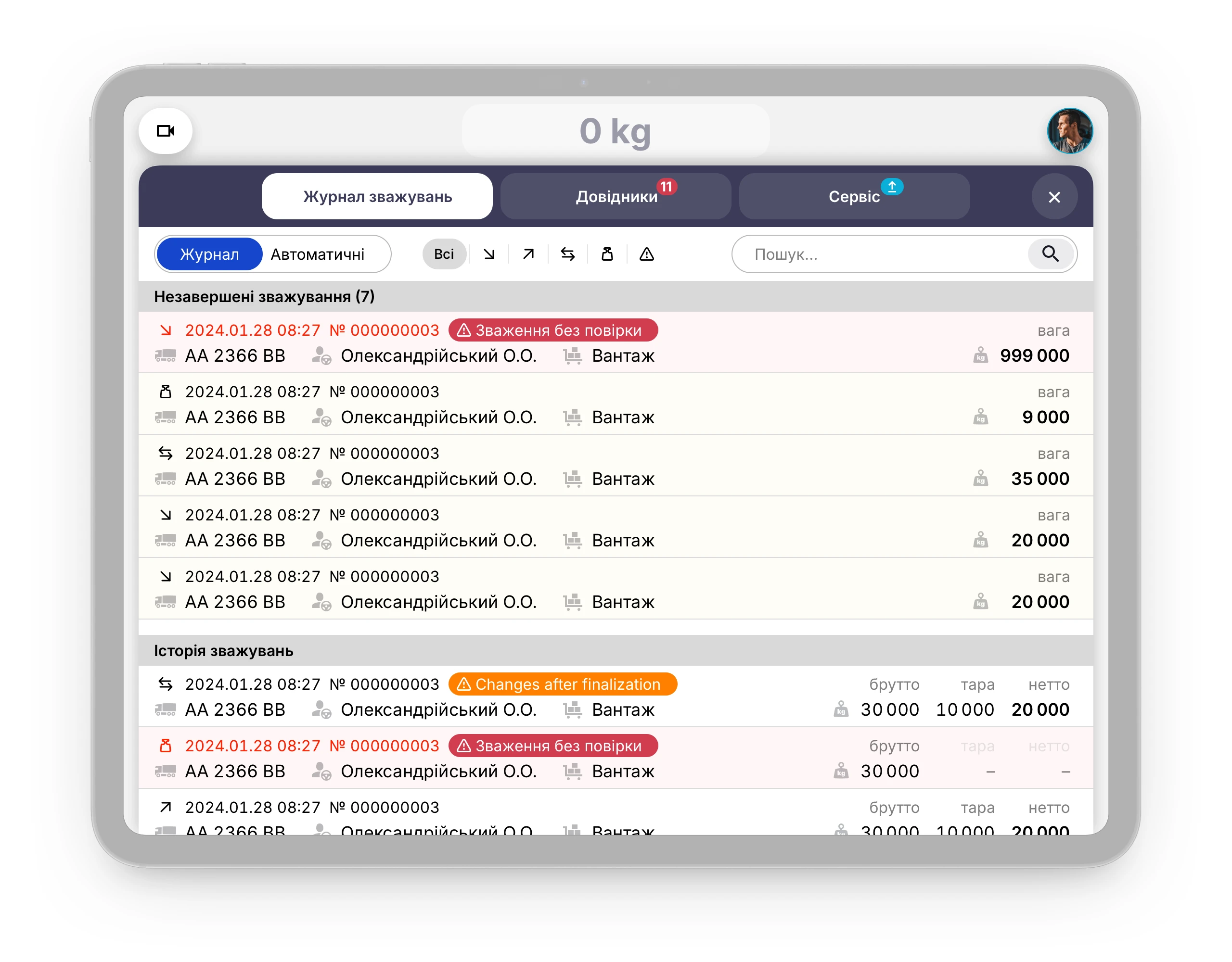Select Журнал зважувань tab

[377, 196]
